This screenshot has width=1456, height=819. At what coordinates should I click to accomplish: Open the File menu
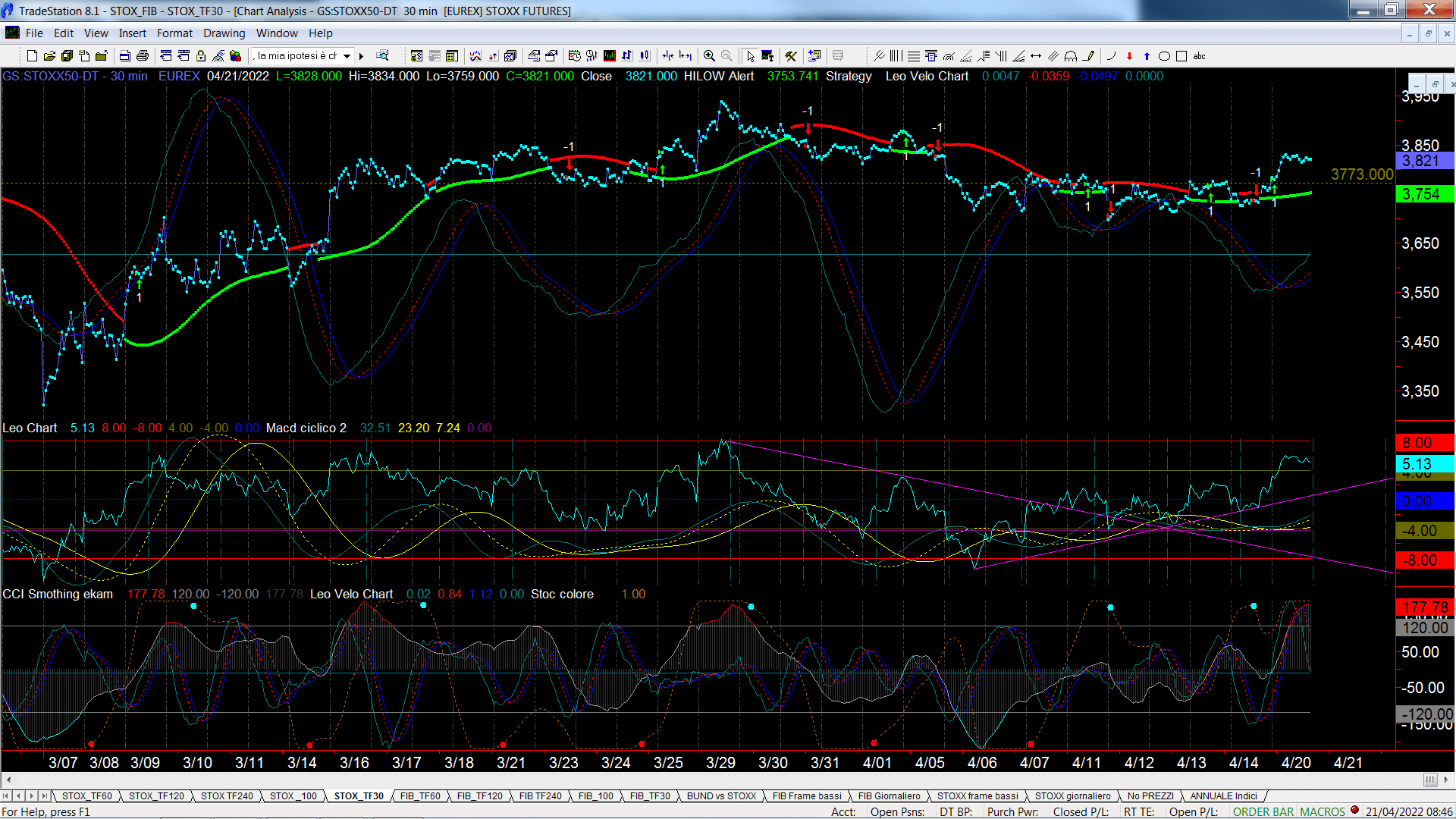[34, 33]
